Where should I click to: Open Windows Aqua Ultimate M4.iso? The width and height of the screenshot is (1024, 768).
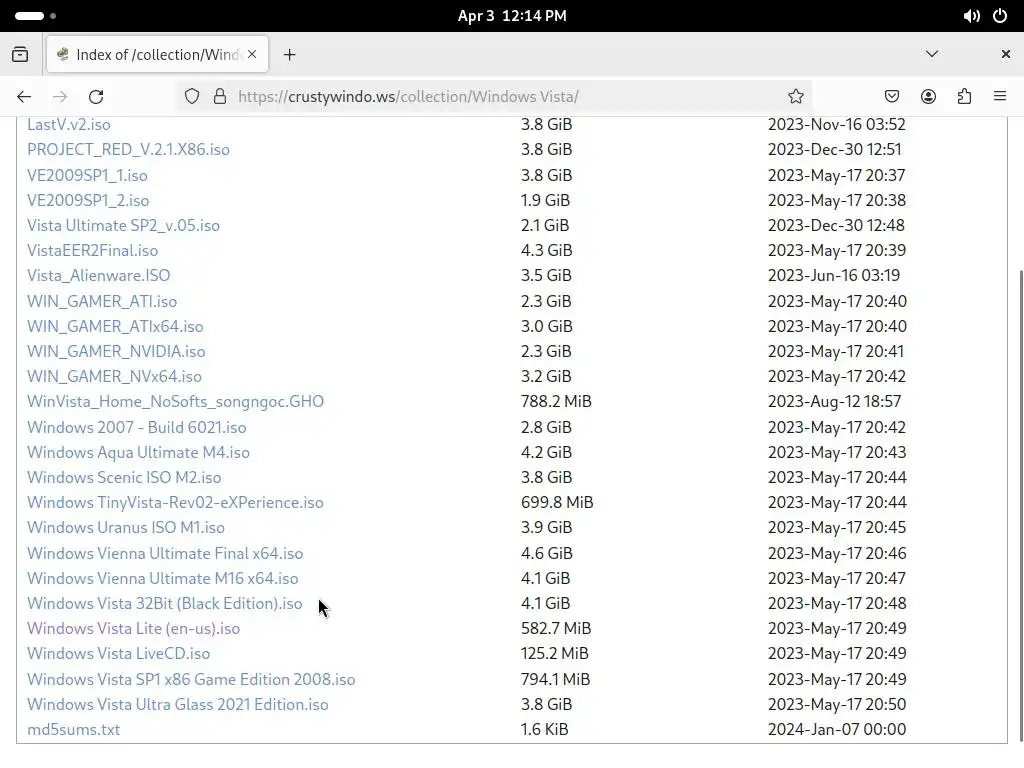pyautogui.click(x=138, y=453)
